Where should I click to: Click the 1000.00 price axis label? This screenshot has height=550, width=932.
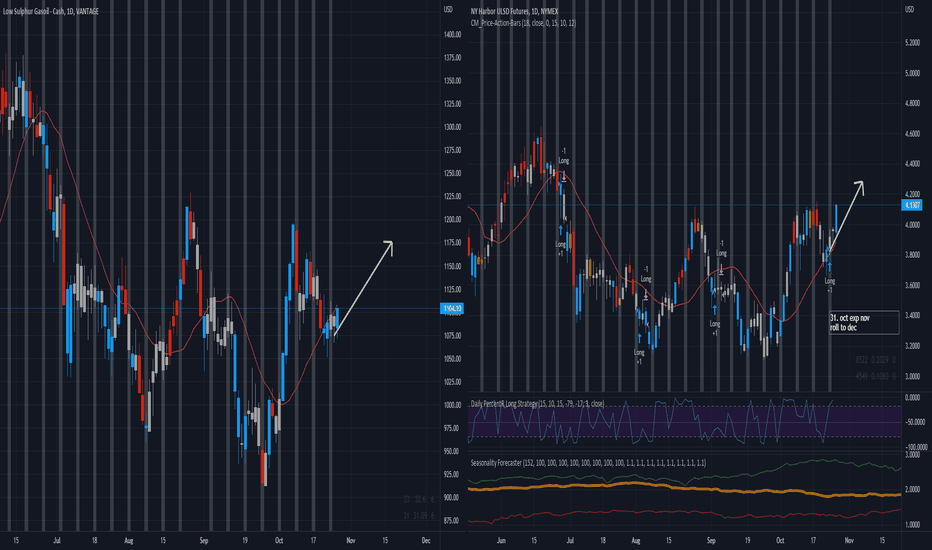tap(452, 405)
